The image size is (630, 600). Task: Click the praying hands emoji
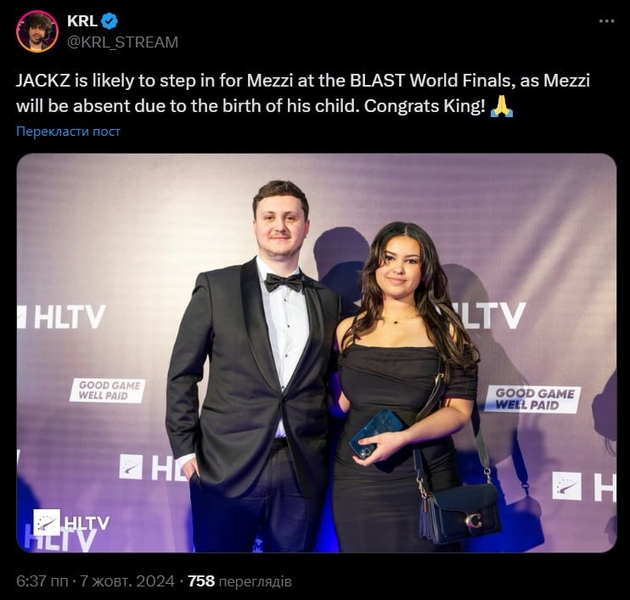501,107
